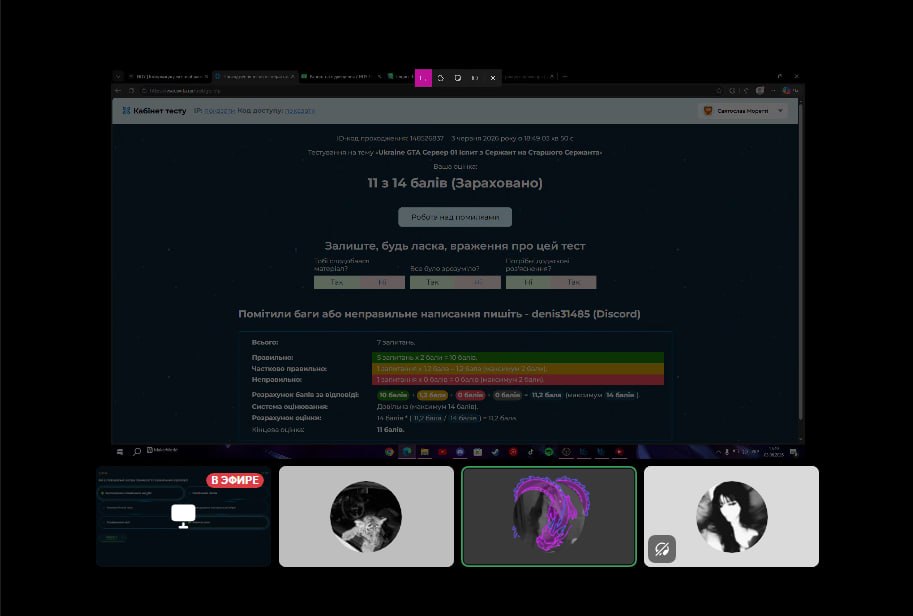Expand the Святослав Мосетті user menu

(742, 111)
